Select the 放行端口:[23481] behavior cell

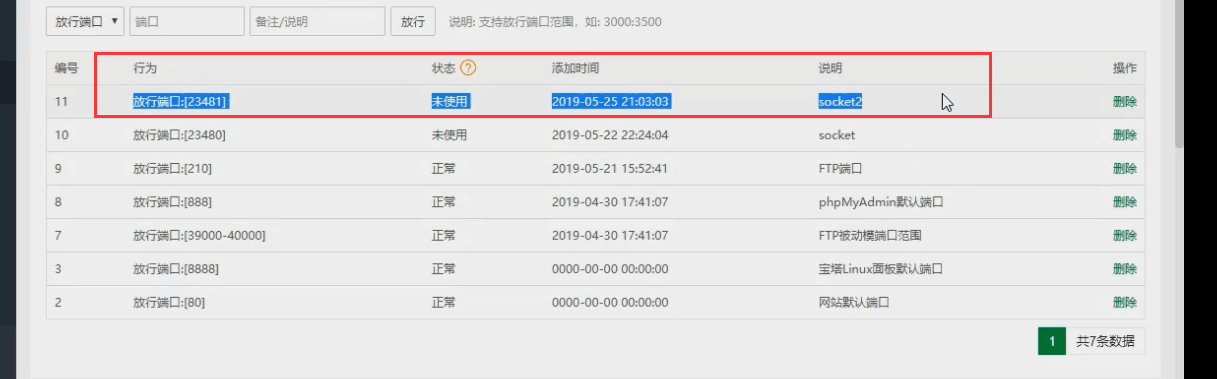pos(182,101)
